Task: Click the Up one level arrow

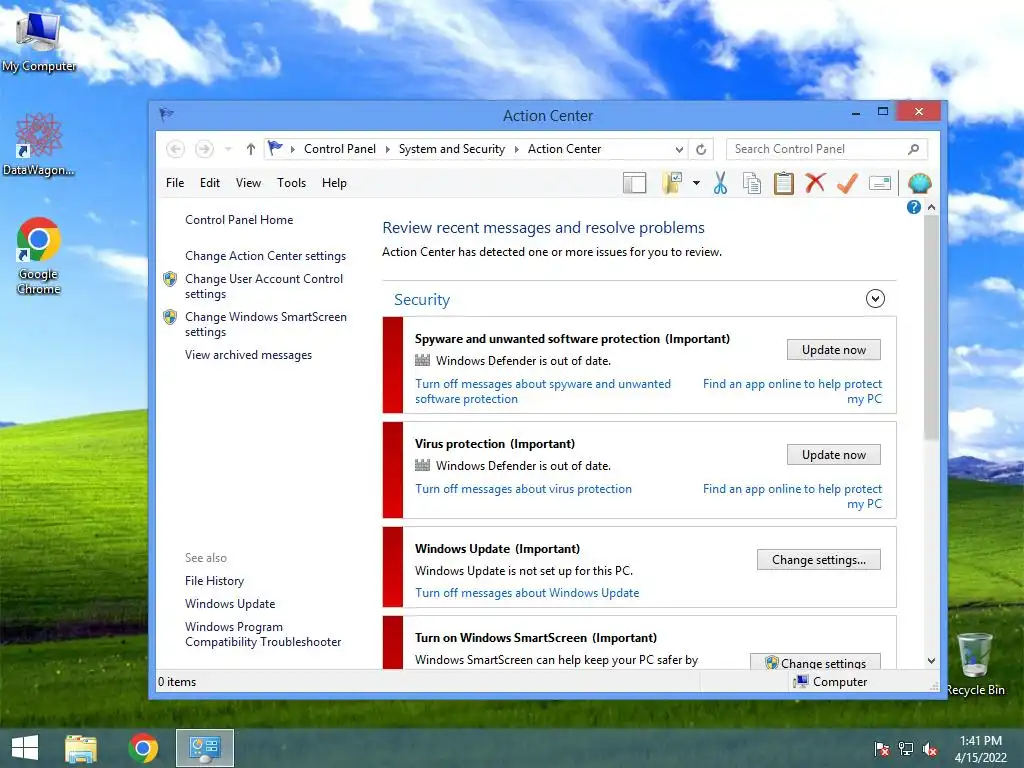Action: click(x=250, y=149)
